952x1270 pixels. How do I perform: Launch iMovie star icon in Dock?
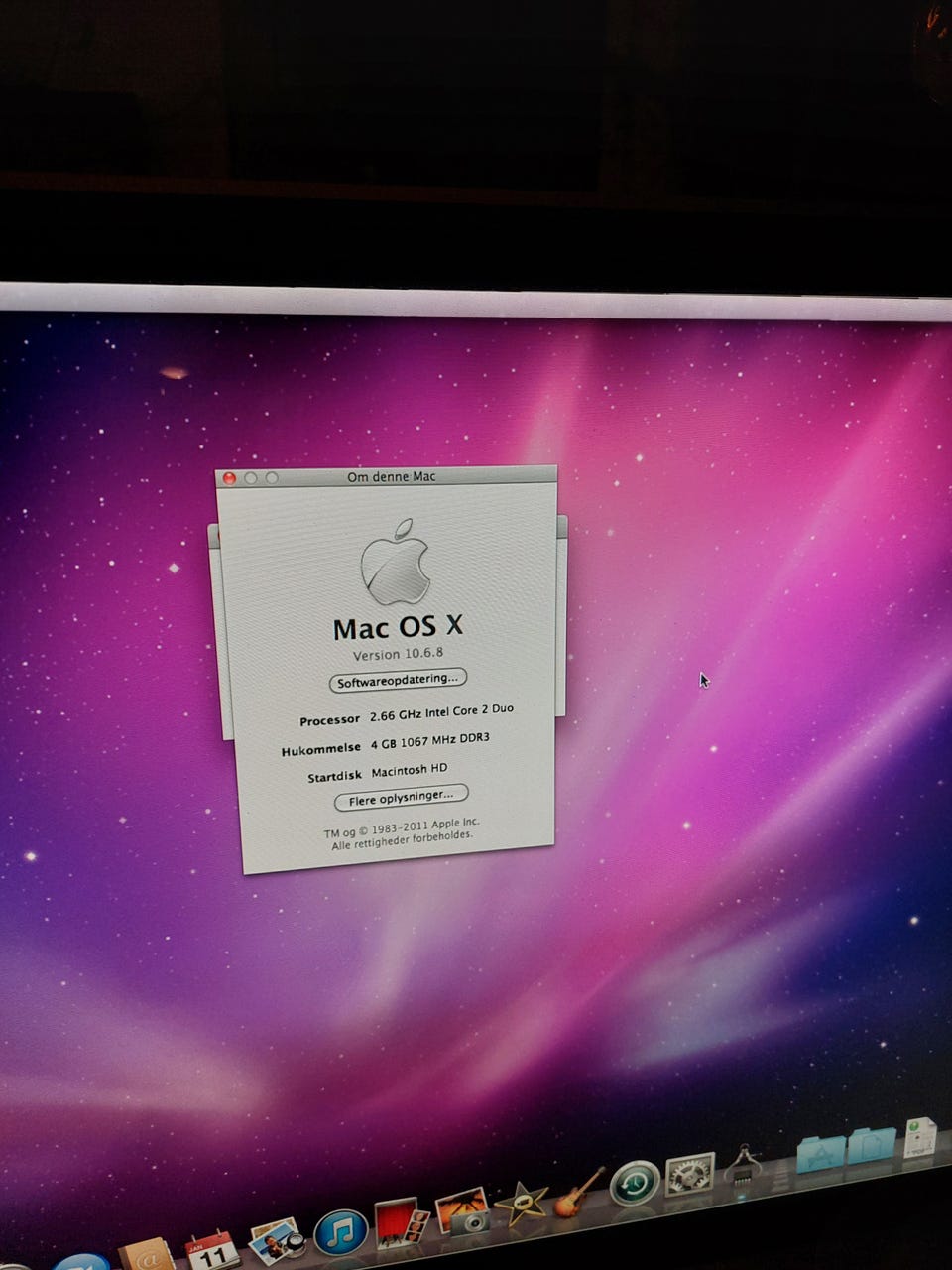pos(522,1203)
